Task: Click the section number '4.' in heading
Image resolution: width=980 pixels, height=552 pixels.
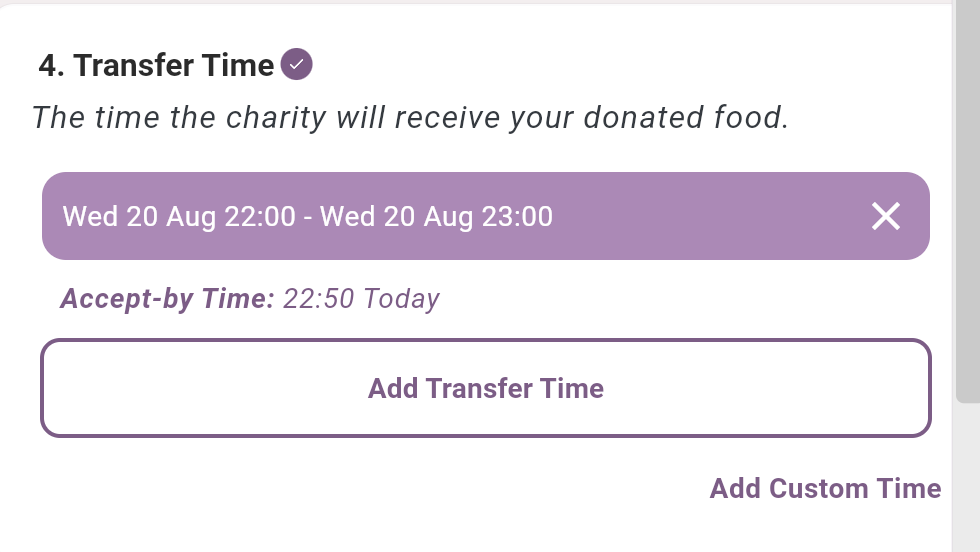Action: (x=52, y=65)
